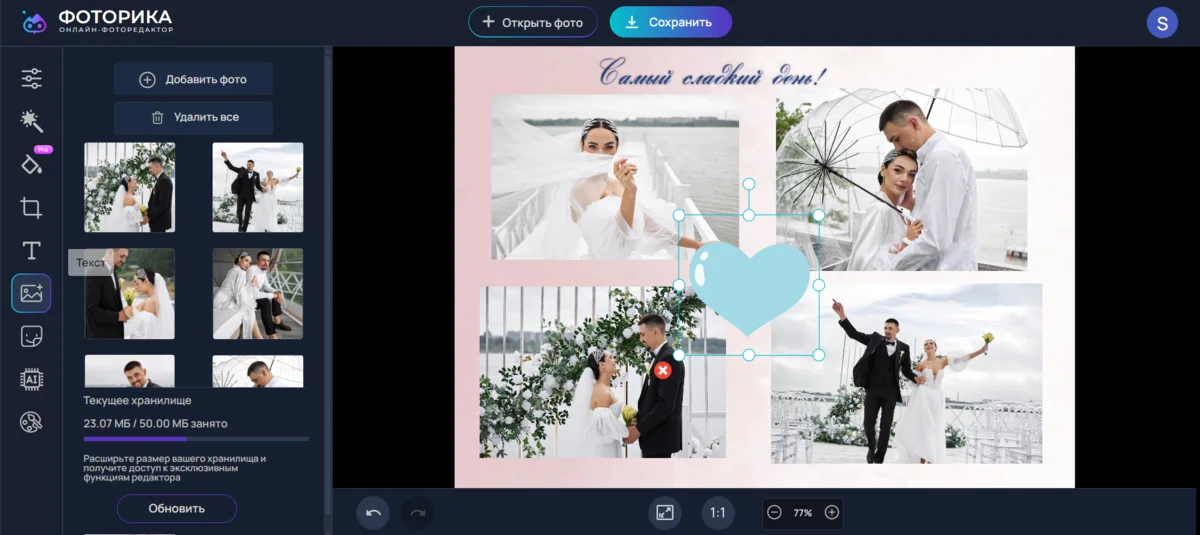1200x535 pixels.
Task: Click the storage usage progress bar
Action: [196, 439]
